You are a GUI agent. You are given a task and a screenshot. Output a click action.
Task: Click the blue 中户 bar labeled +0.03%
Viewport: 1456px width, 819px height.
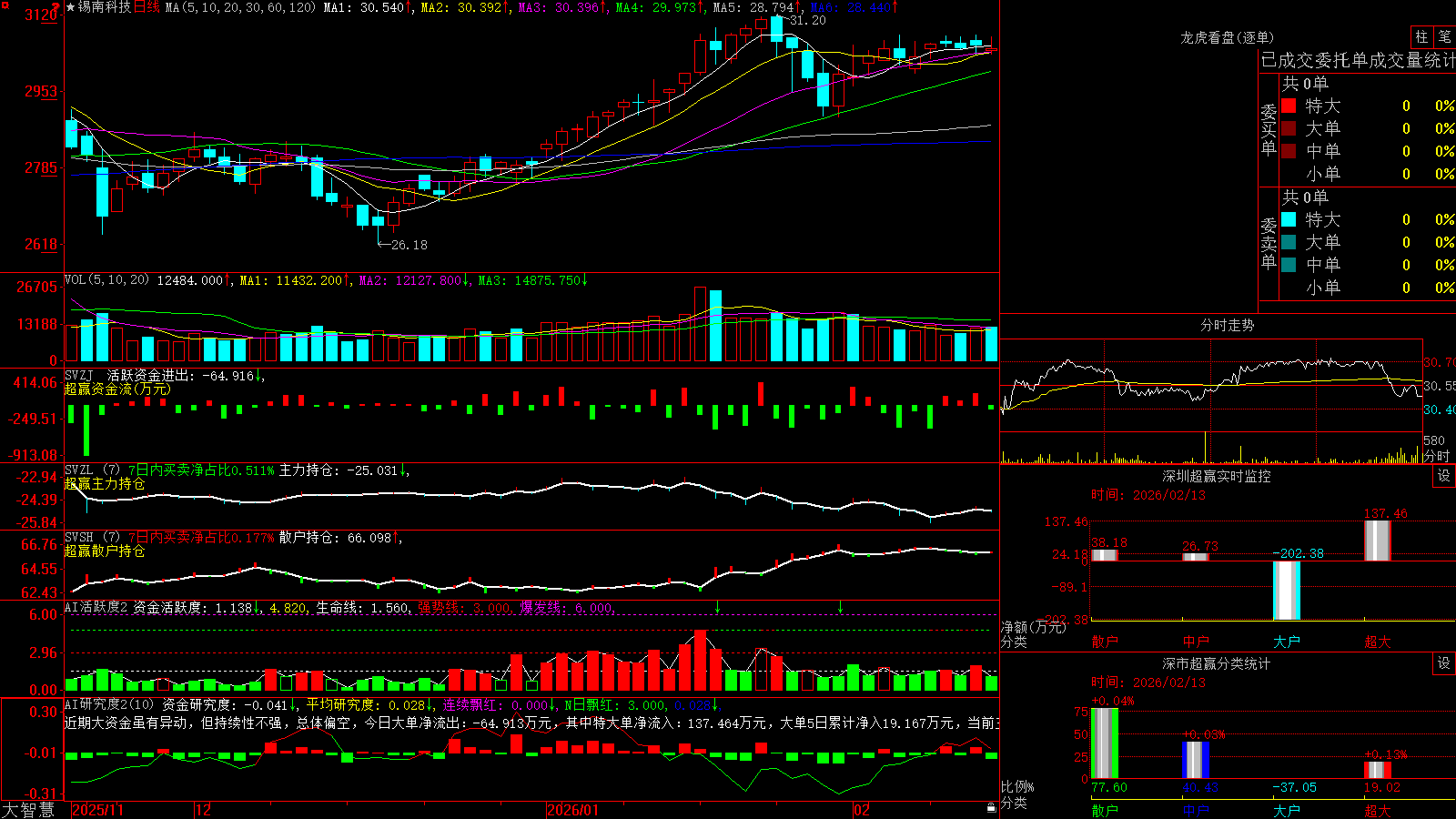tap(1196, 760)
